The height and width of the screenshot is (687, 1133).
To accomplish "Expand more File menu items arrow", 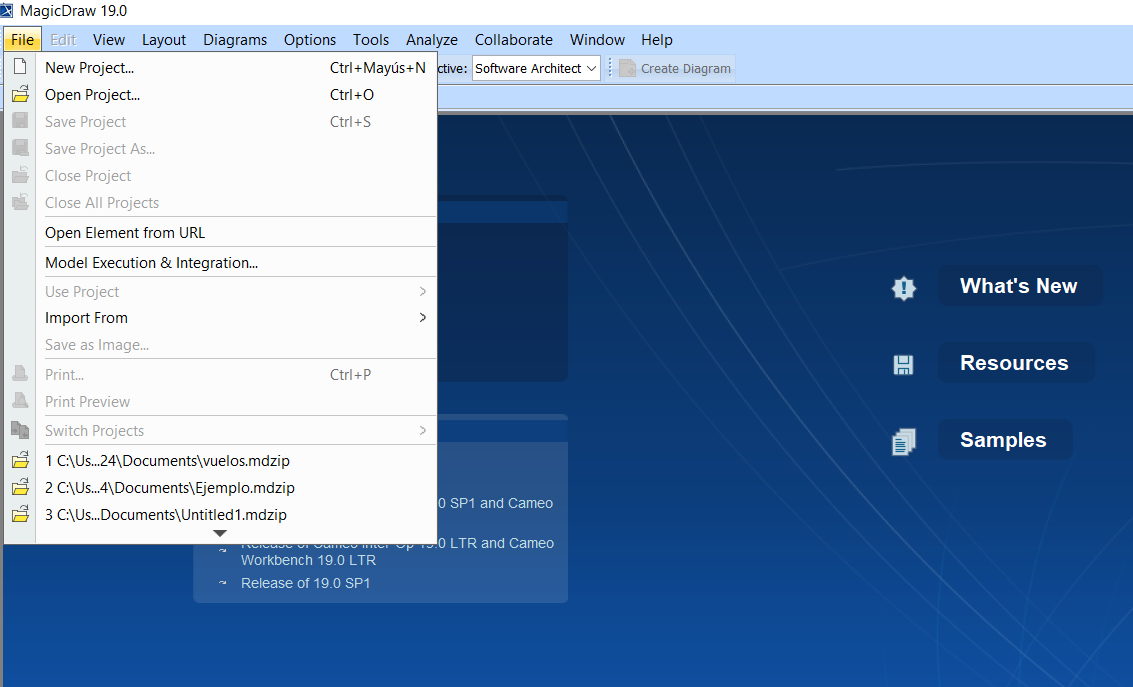I will point(220,533).
